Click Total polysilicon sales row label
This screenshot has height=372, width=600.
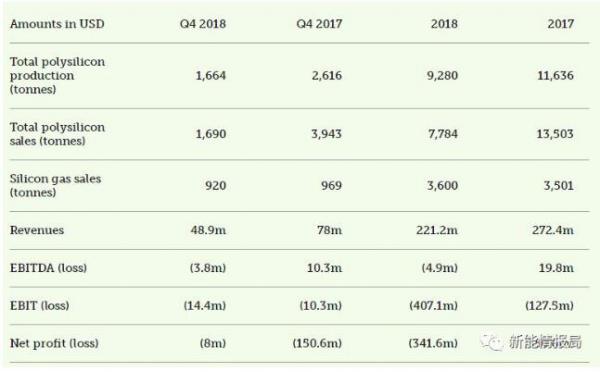(x=57, y=134)
